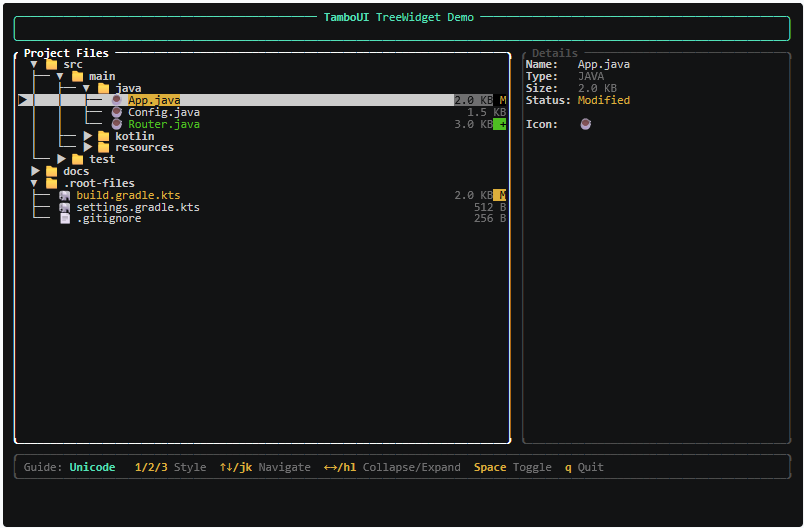
Task: Select the test folder label
Action: click(102, 159)
